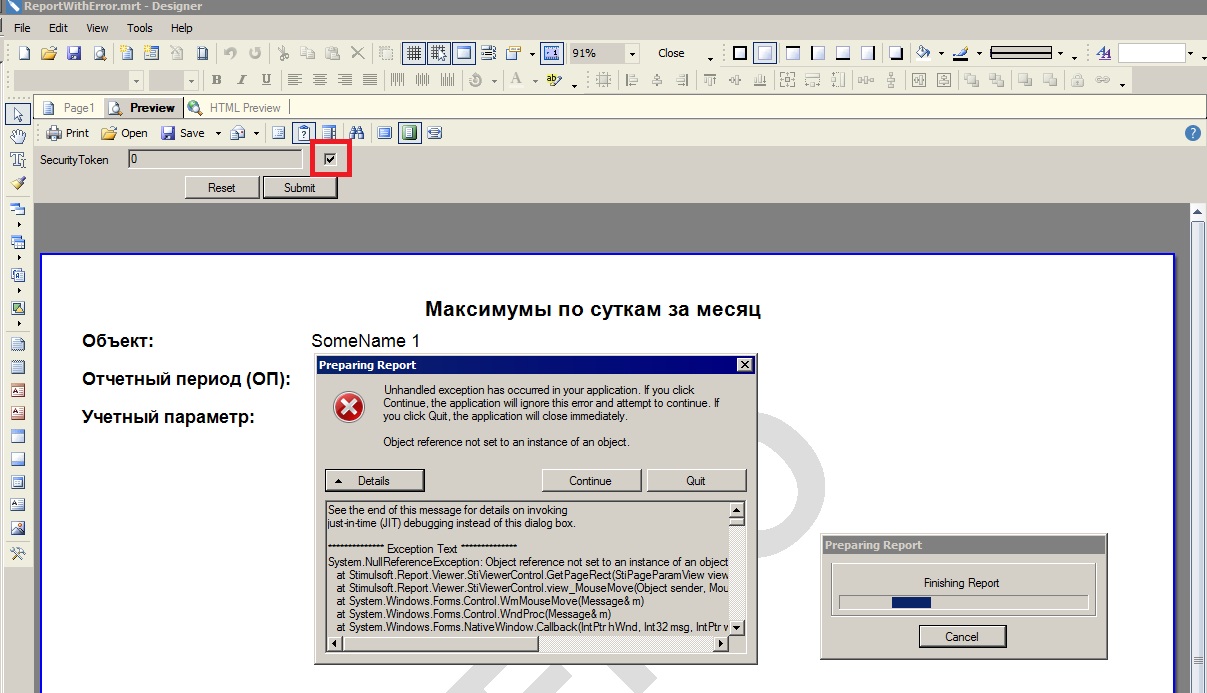Click the border color pen icon

click(961, 53)
